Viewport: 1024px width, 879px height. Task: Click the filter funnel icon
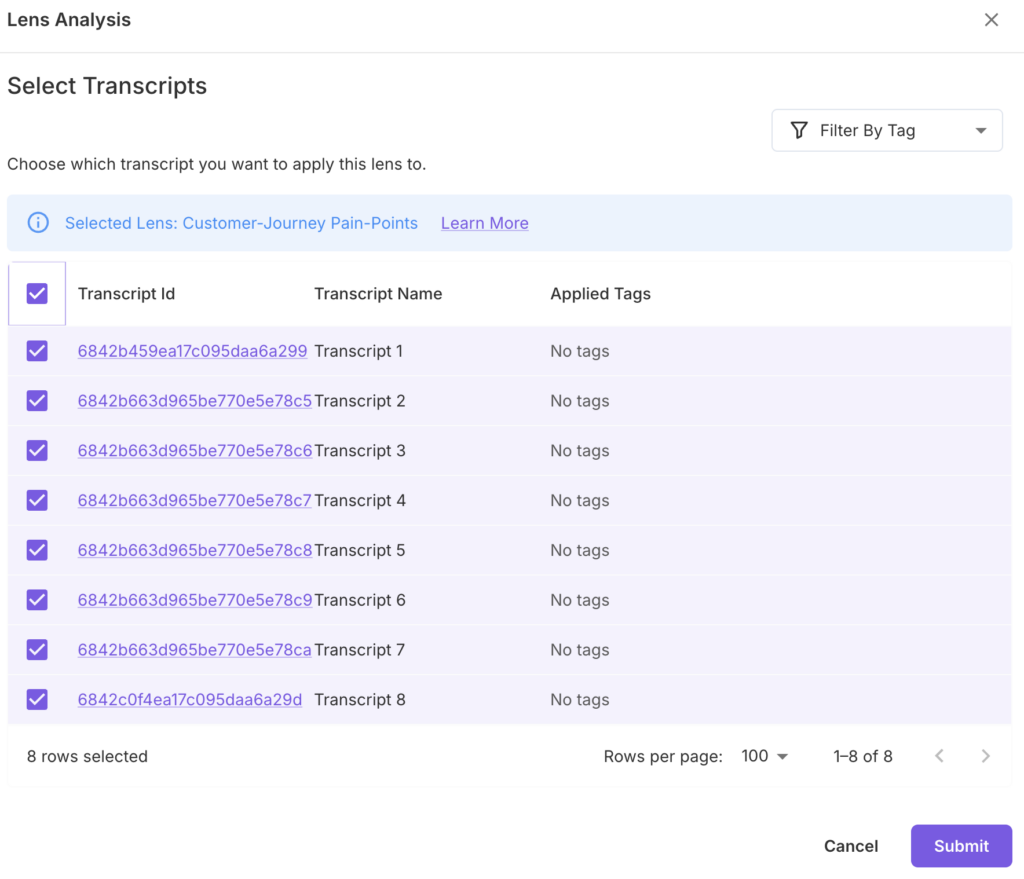click(799, 131)
